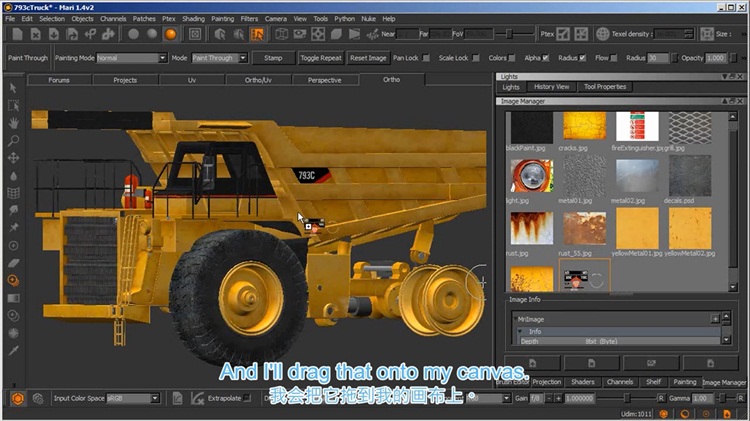Viewport: 750px width, 421px height.
Task: Click the brush Radius value field
Action: [658, 58]
